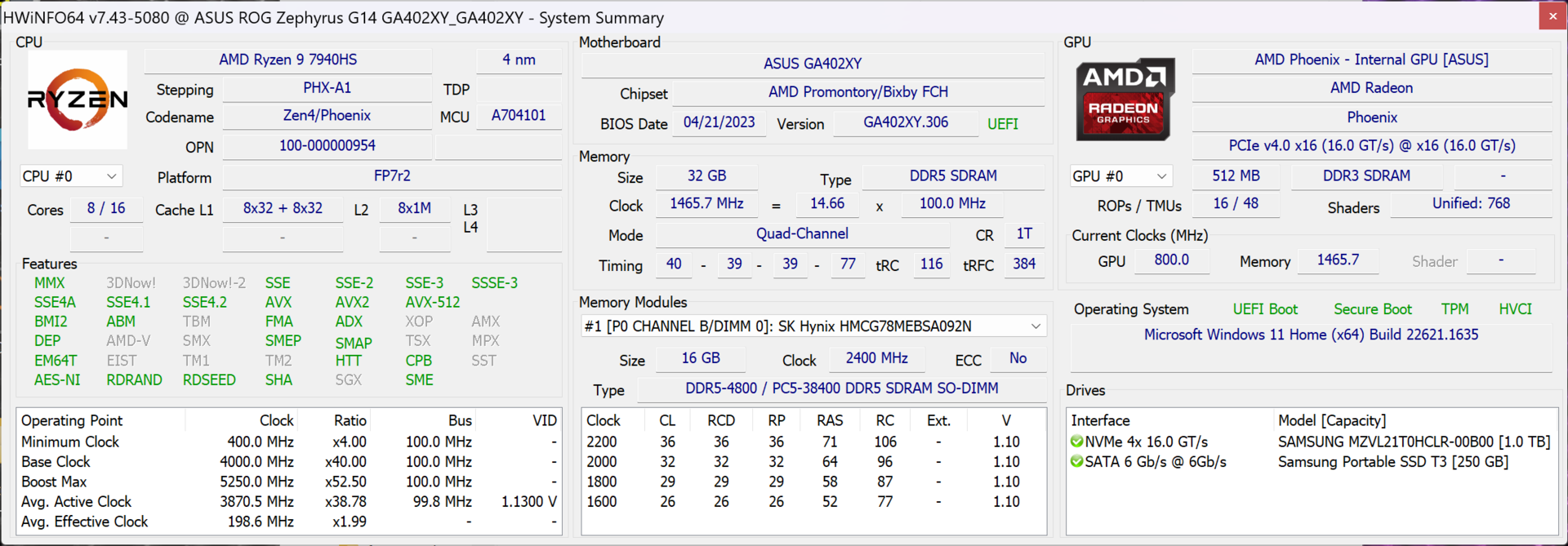Click the module size value '16 GB'
The height and width of the screenshot is (546, 1568).
coord(701,358)
